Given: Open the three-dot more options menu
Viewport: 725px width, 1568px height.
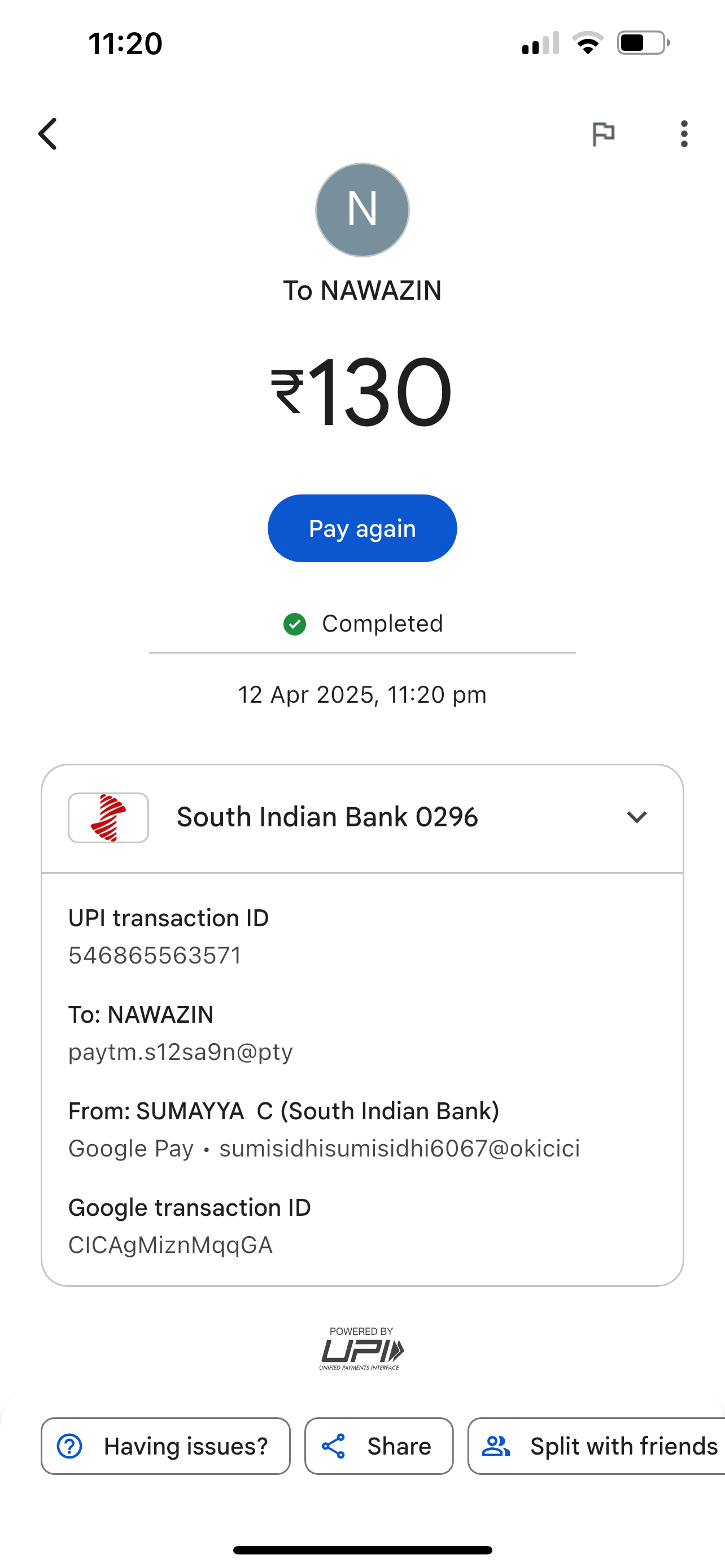Looking at the screenshot, I should click(x=684, y=134).
